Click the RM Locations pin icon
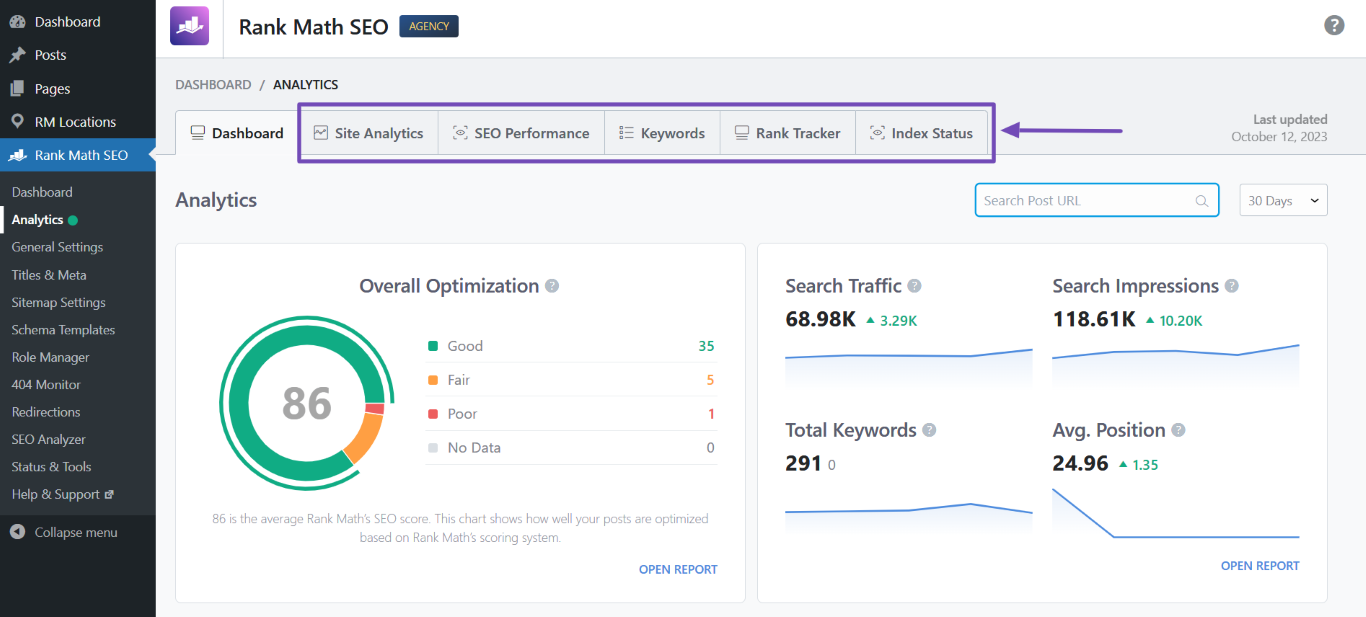Image resolution: width=1366 pixels, height=617 pixels. coord(17,121)
